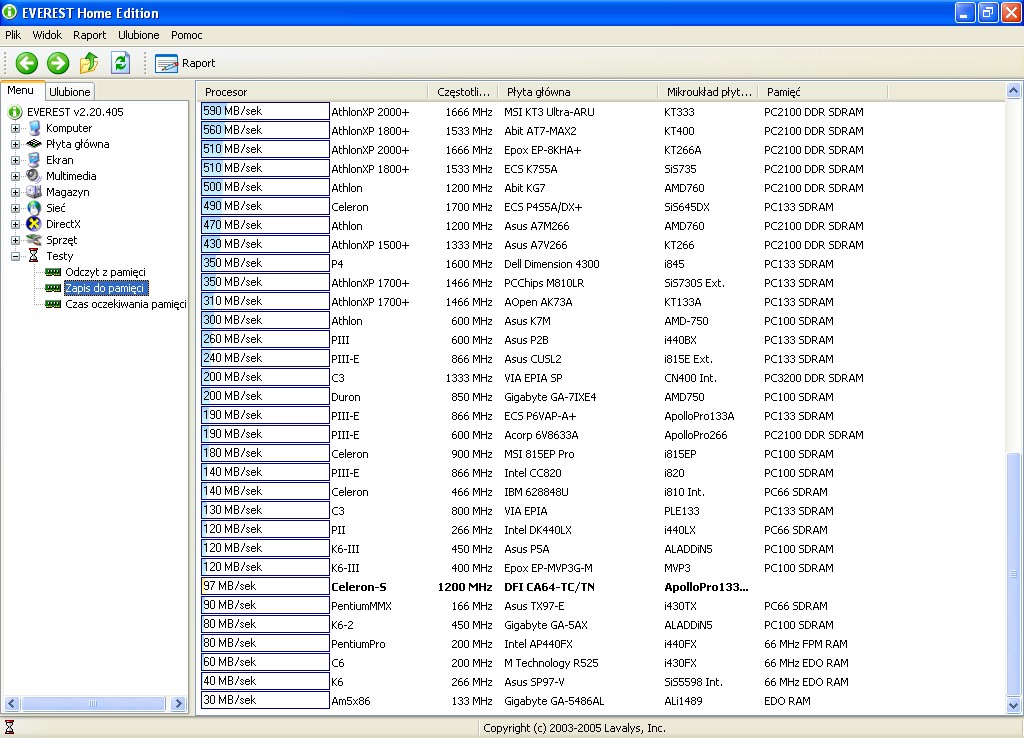Select the Płyta główna tree icon
Viewport: 1024px width, 738px height.
[x=34, y=144]
